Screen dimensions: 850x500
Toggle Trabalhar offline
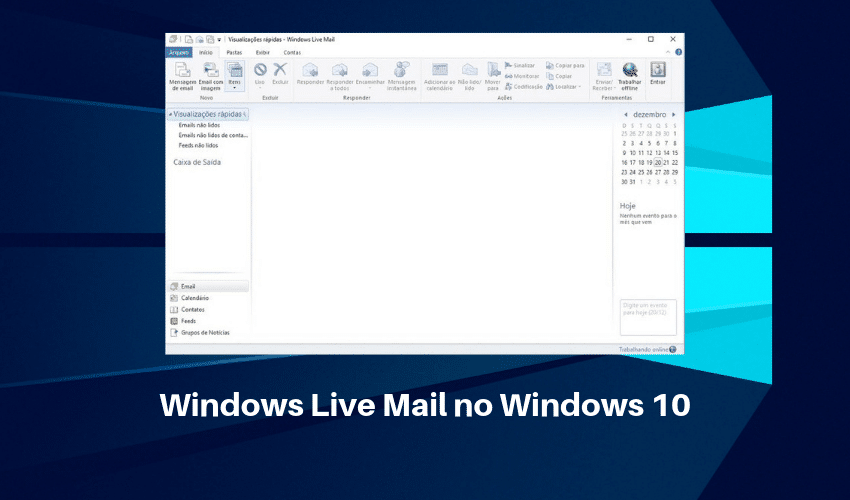tap(629, 76)
